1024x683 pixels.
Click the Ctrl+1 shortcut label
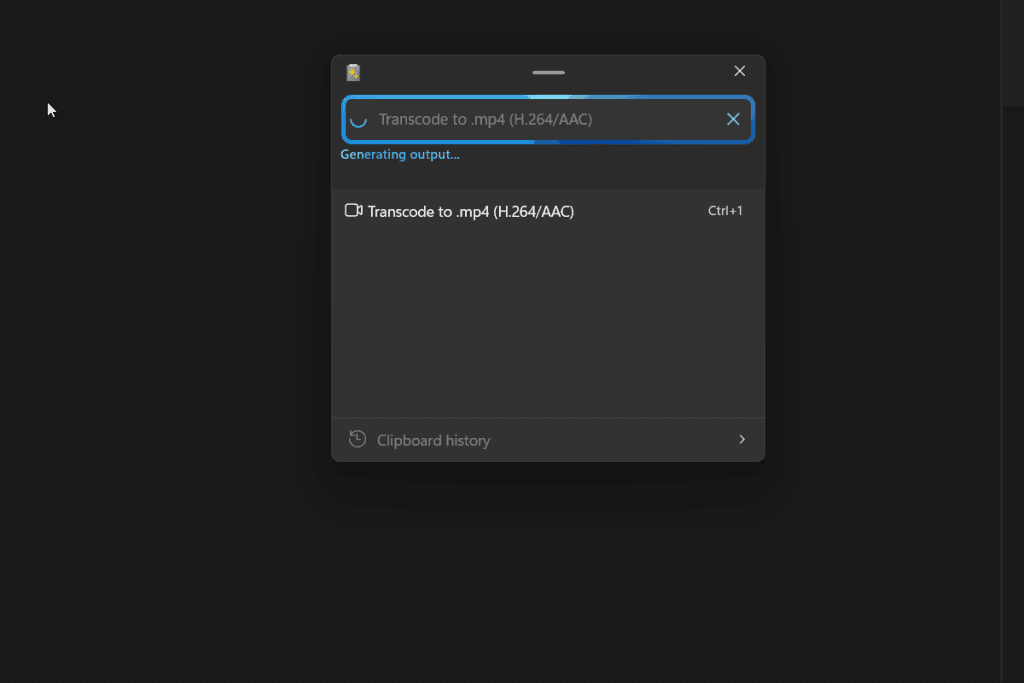pyautogui.click(x=725, y=211)
